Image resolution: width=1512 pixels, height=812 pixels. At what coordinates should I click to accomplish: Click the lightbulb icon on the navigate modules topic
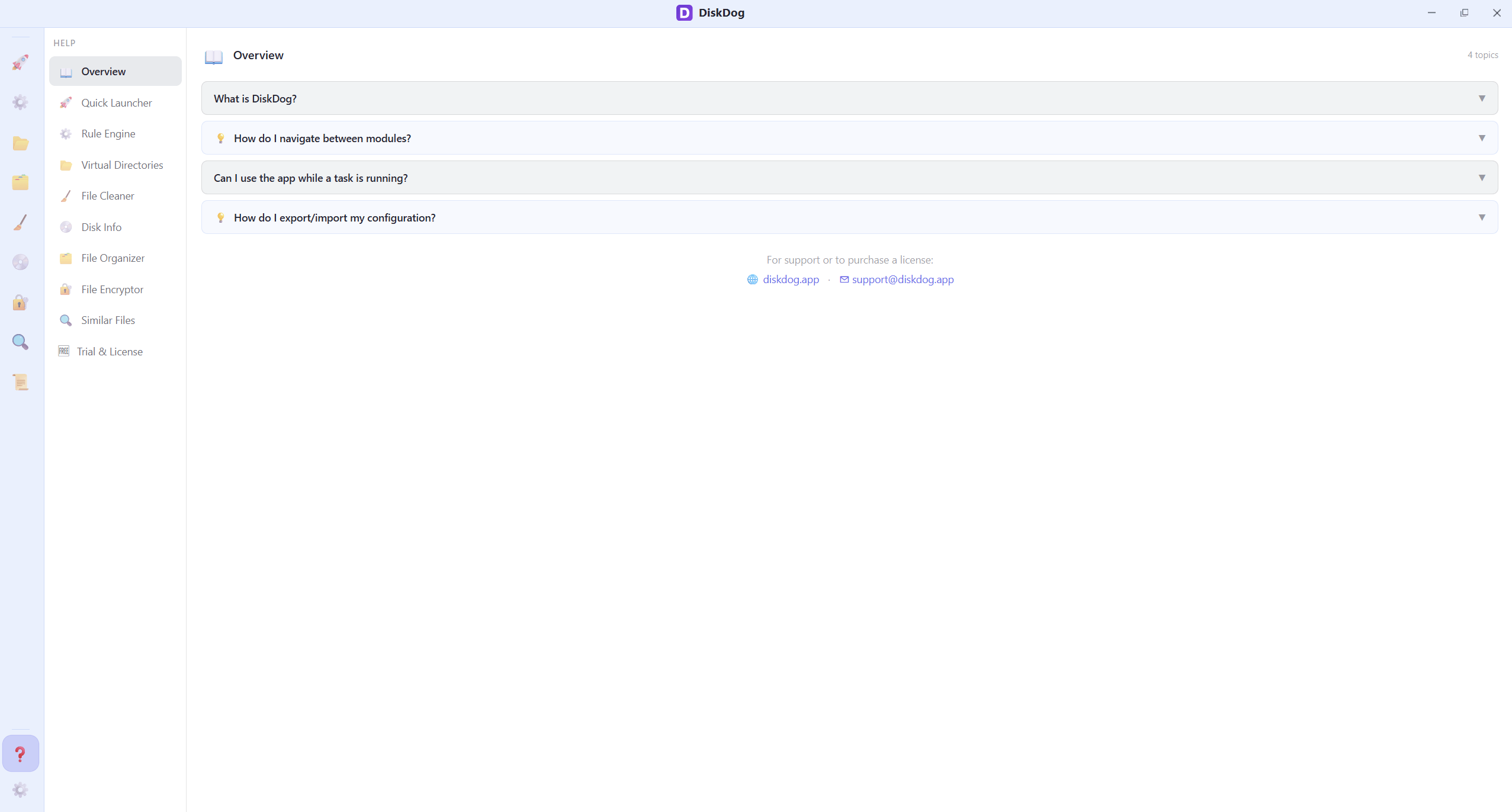tap(220, 138)
